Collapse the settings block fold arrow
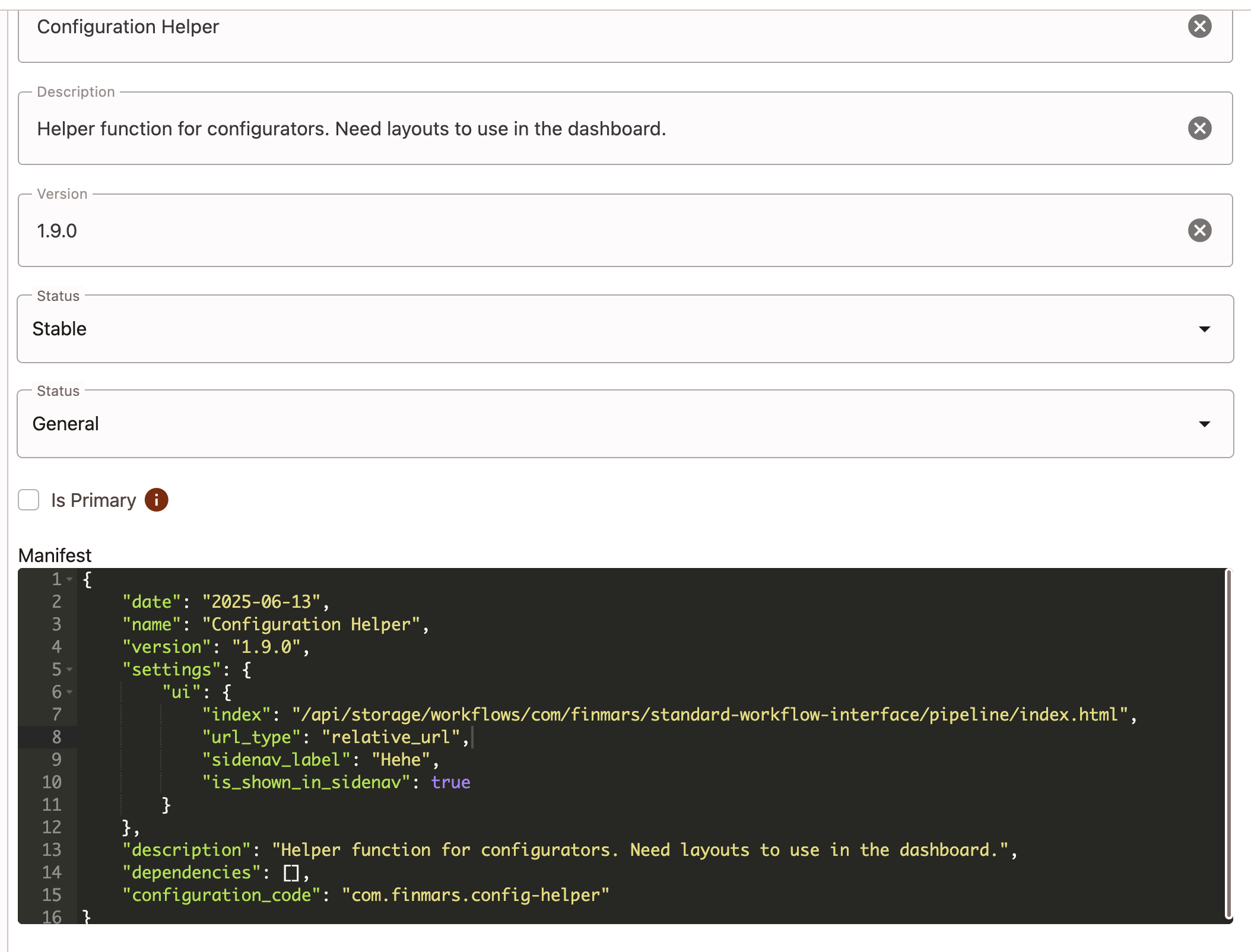The height and width of the screenshot is (952, 1251). [69, 669]
